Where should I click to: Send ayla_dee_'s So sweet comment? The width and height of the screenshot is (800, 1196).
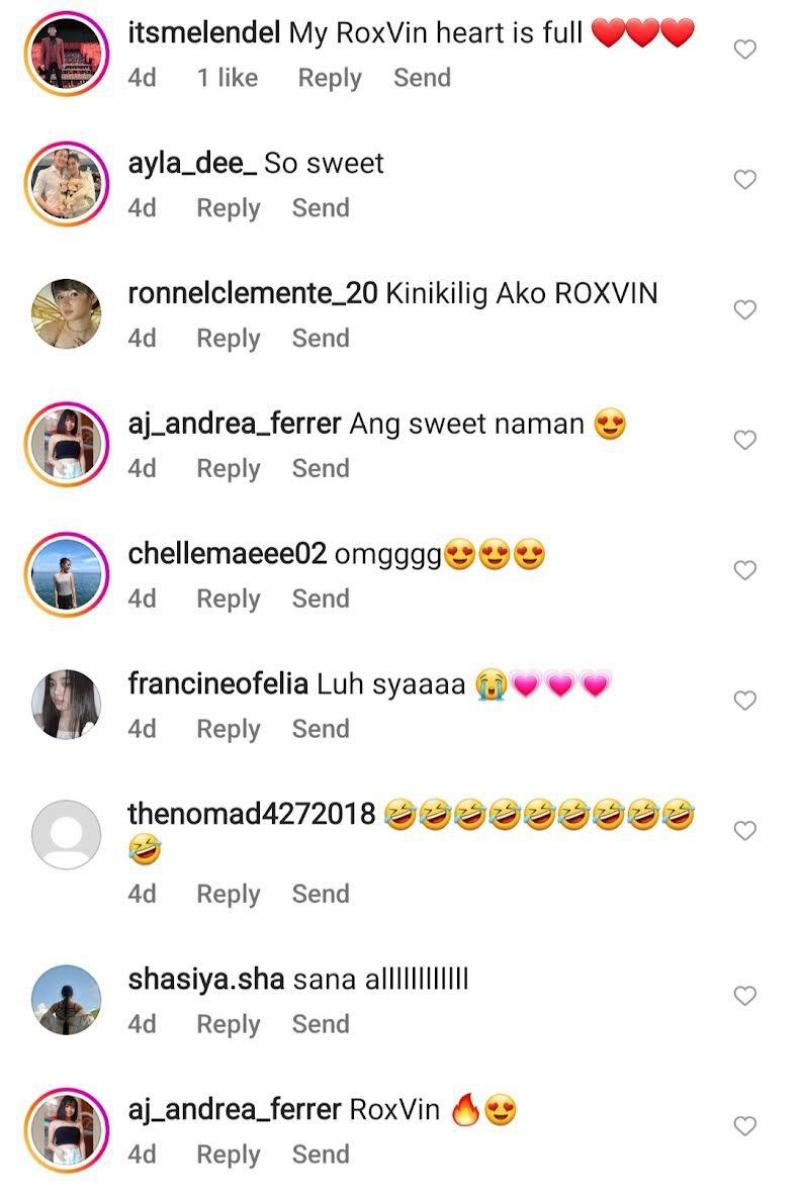pos(320,208)
